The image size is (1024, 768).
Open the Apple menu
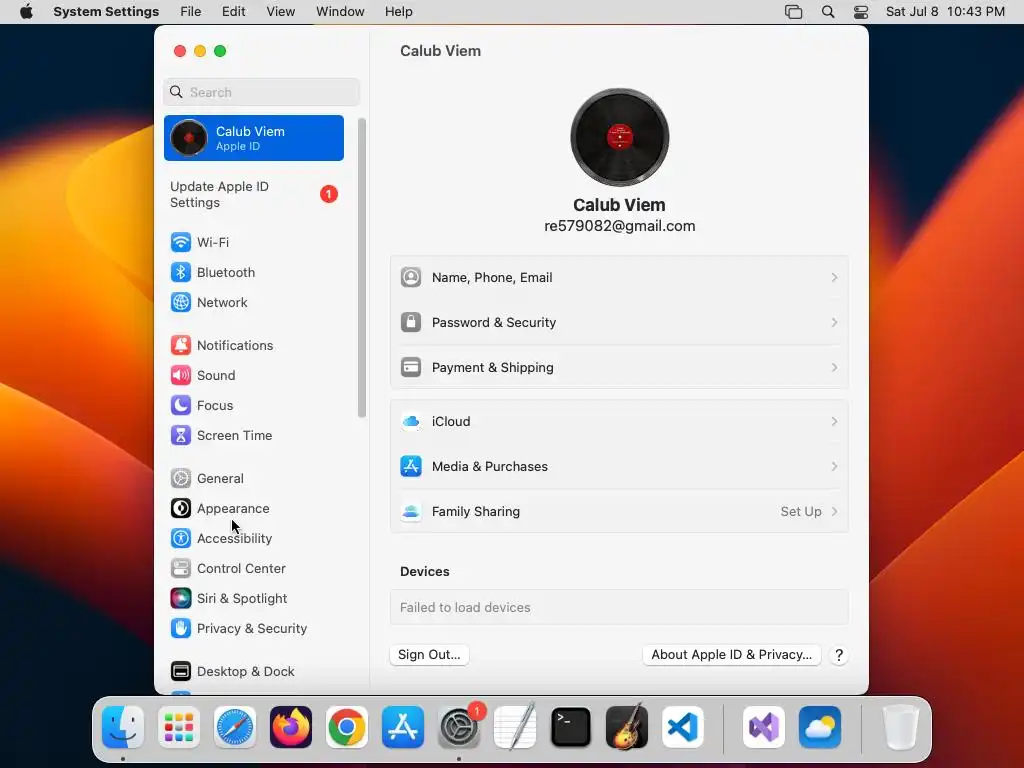(26, 12)
